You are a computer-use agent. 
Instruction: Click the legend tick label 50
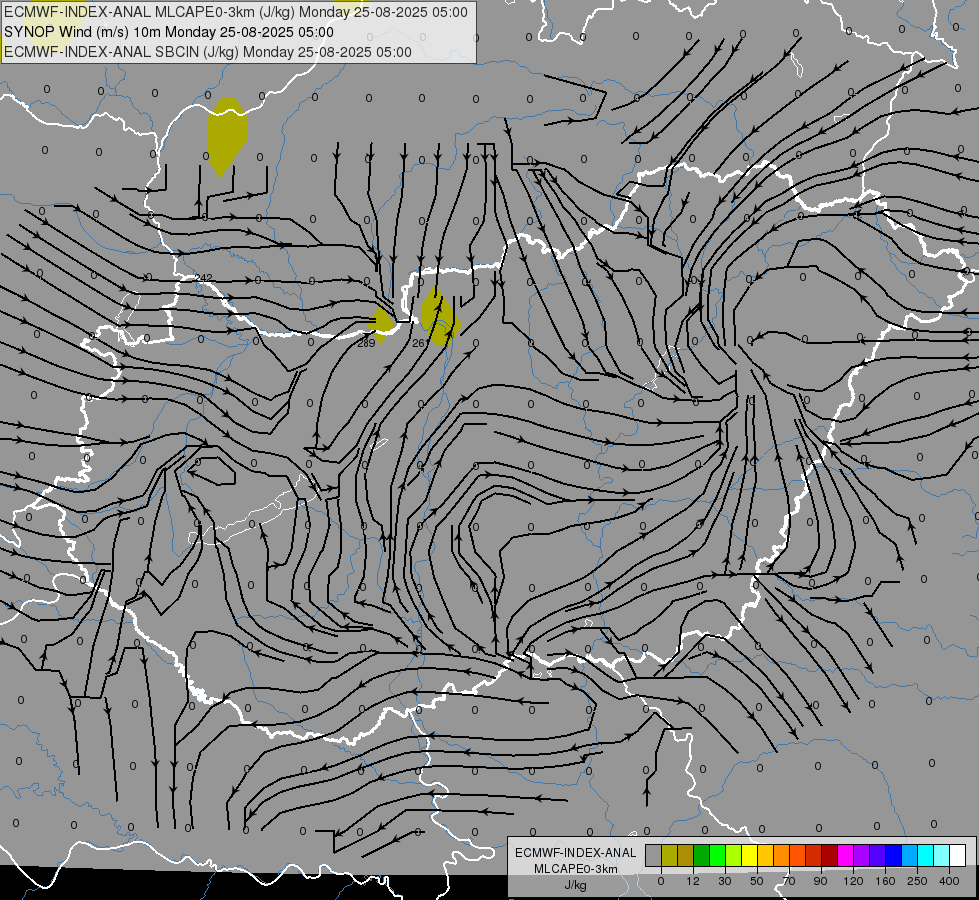757,881
